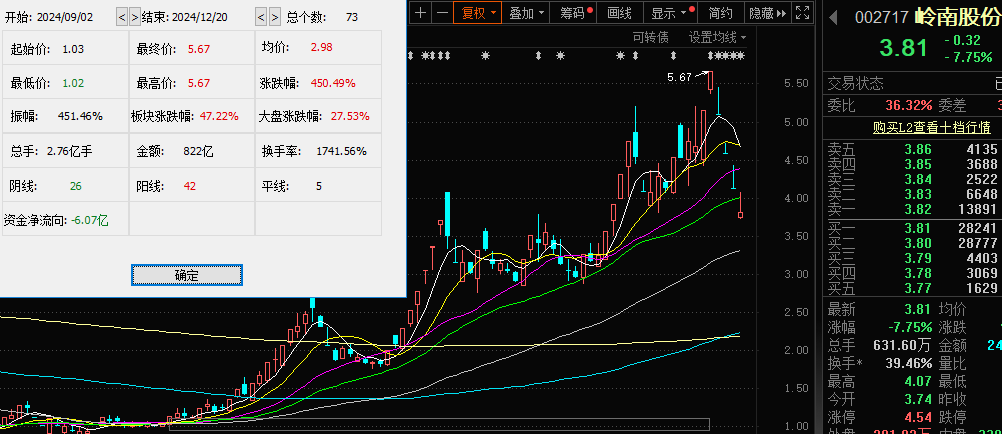Click the zoom out minus icon

[x=440, y=13]
